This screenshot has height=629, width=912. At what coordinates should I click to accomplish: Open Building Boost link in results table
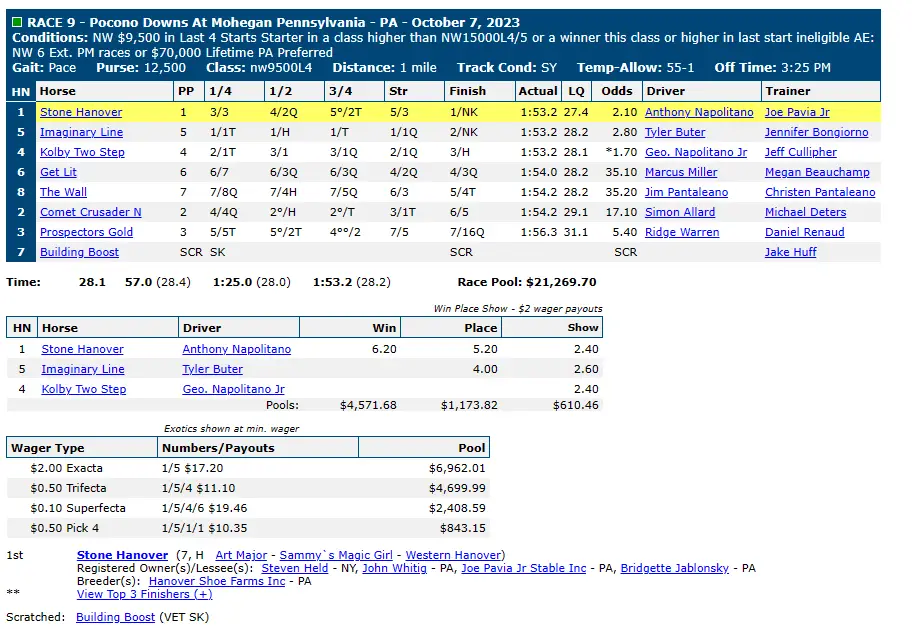tap(79, 252)
